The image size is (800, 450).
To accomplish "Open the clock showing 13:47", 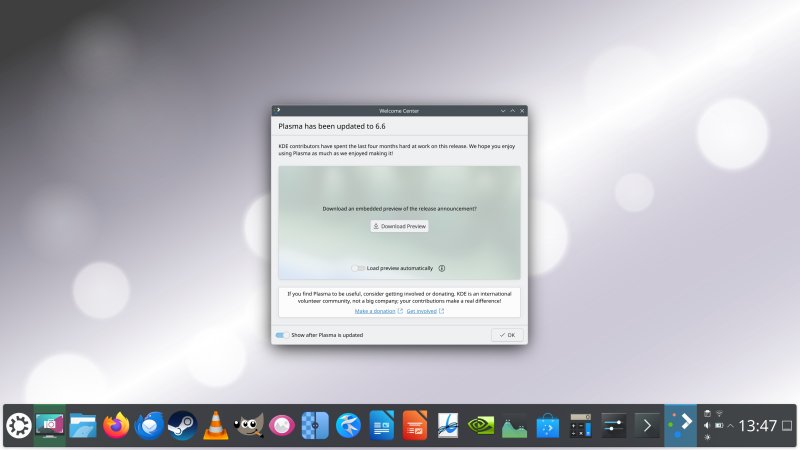I will (758, 426).
